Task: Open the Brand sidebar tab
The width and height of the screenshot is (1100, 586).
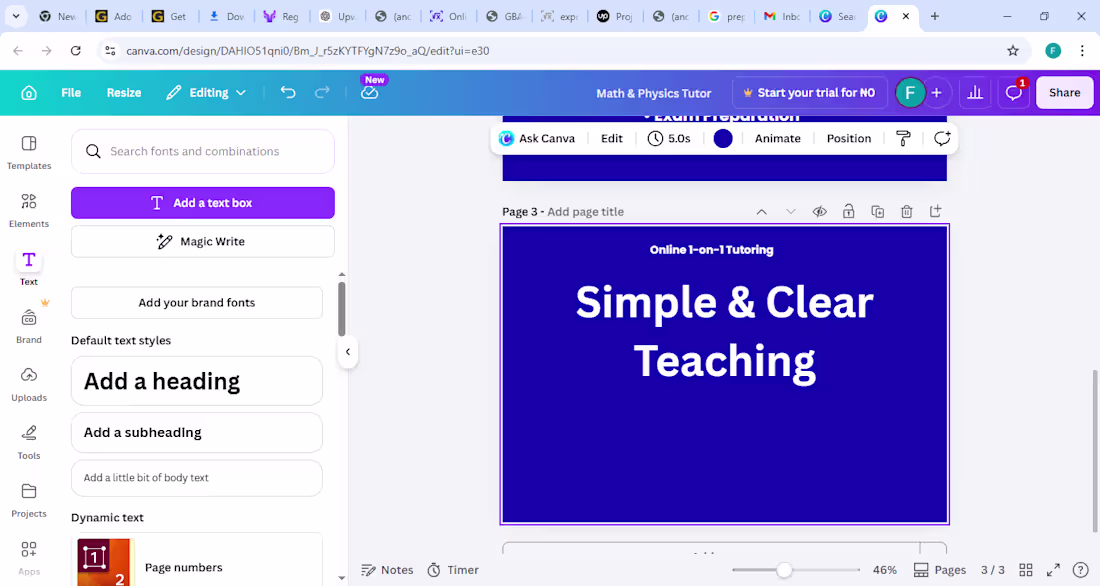Action: 29,326
